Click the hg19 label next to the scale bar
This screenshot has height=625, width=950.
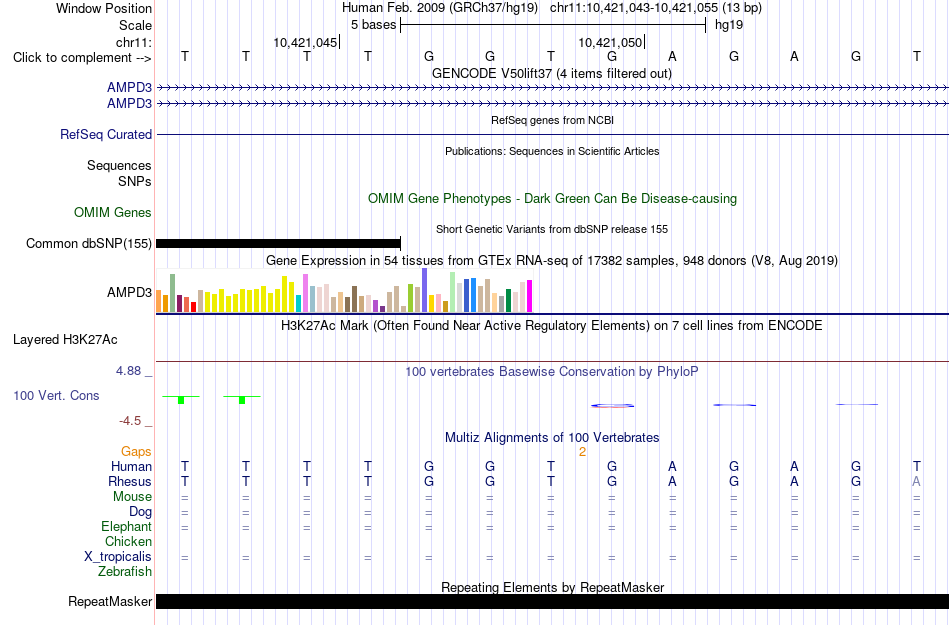[x=729, y=25]
